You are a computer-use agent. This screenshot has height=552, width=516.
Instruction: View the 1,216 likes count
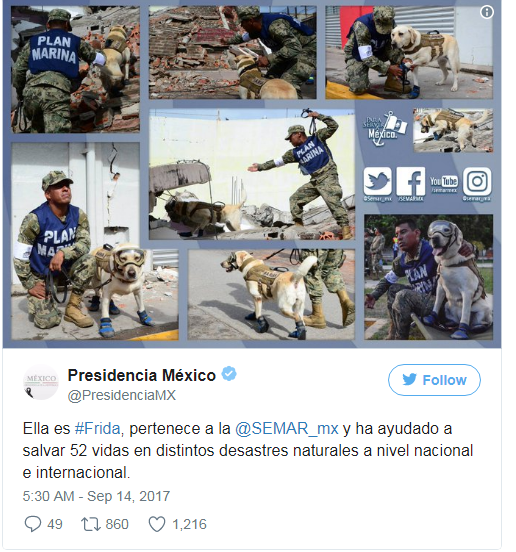(189, 524)
